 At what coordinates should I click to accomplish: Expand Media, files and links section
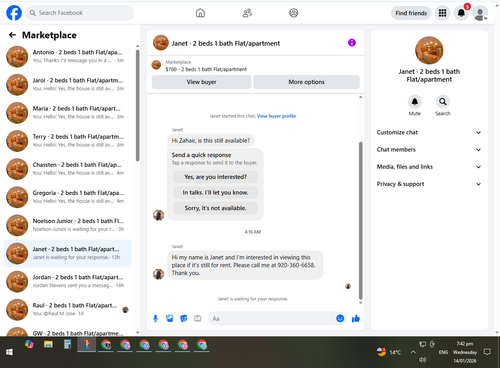[429, 167]
